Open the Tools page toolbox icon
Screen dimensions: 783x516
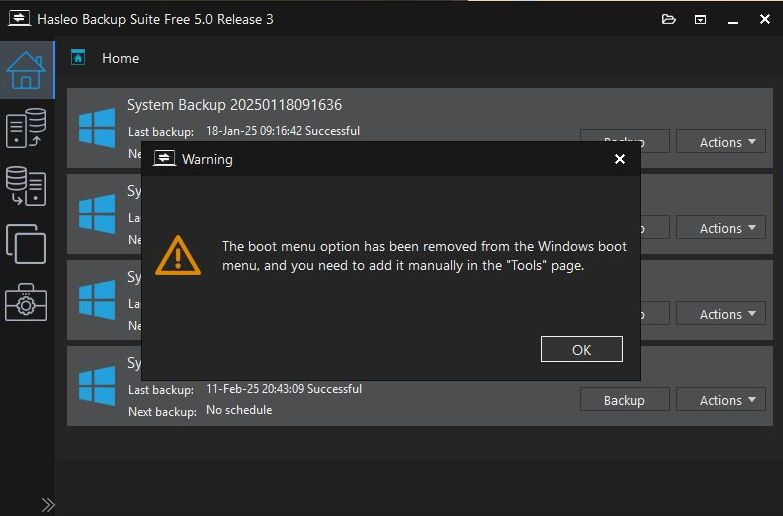click(26, 302)
